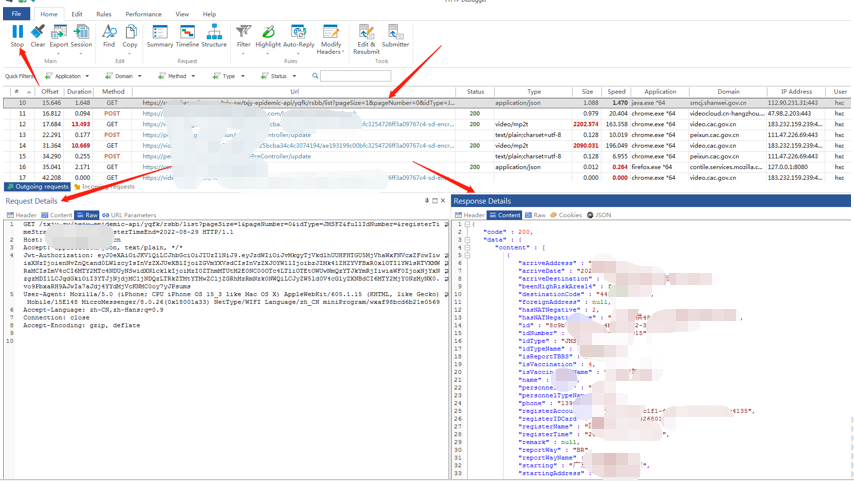854x481 pixels.
Task: Collapse the JSON root node on line 1
Action: tap(467, 224)
